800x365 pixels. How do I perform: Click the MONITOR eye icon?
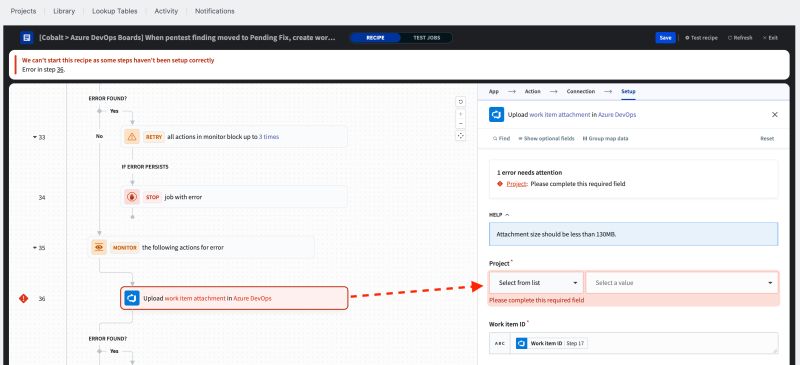(x=99, y=247)
